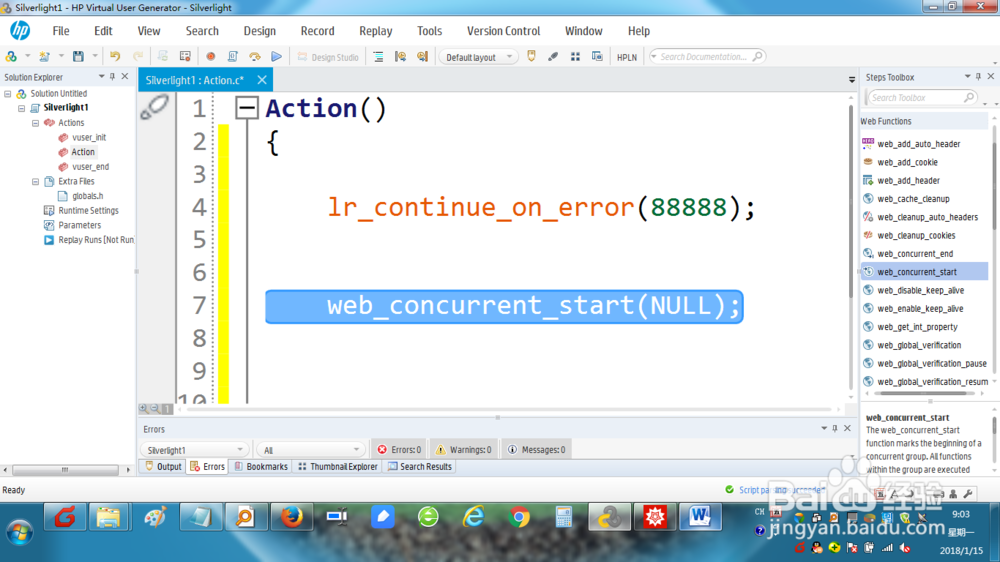
Task: Collapse the Actions folder node
Action: click(x=36, y=122)
